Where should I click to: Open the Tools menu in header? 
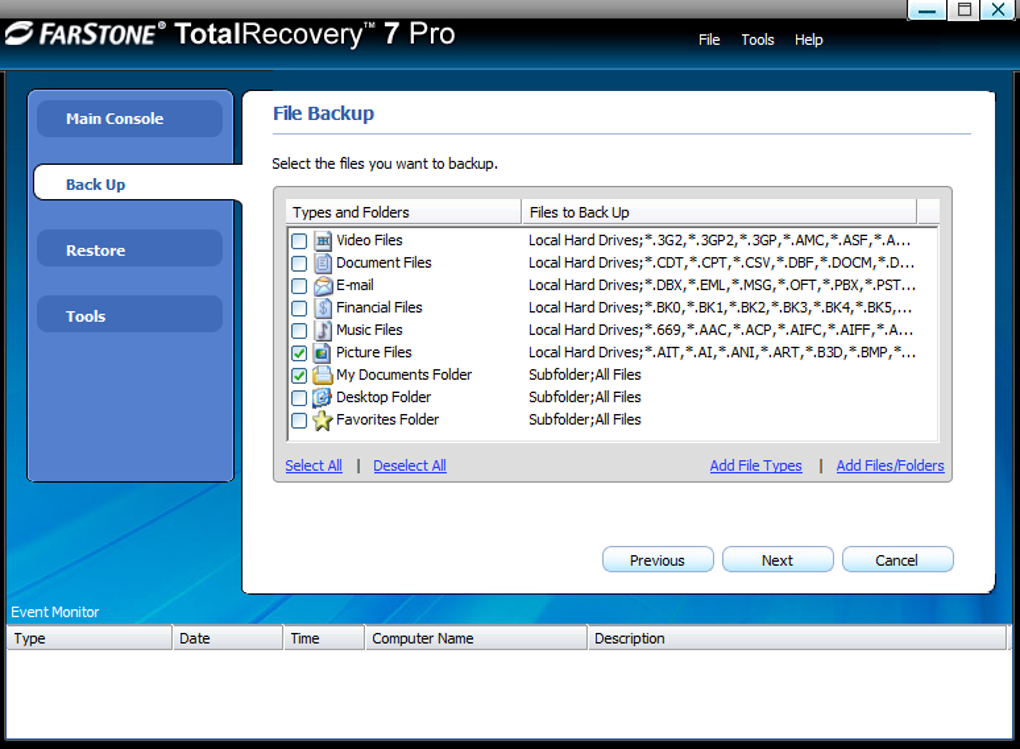(758, 40)
